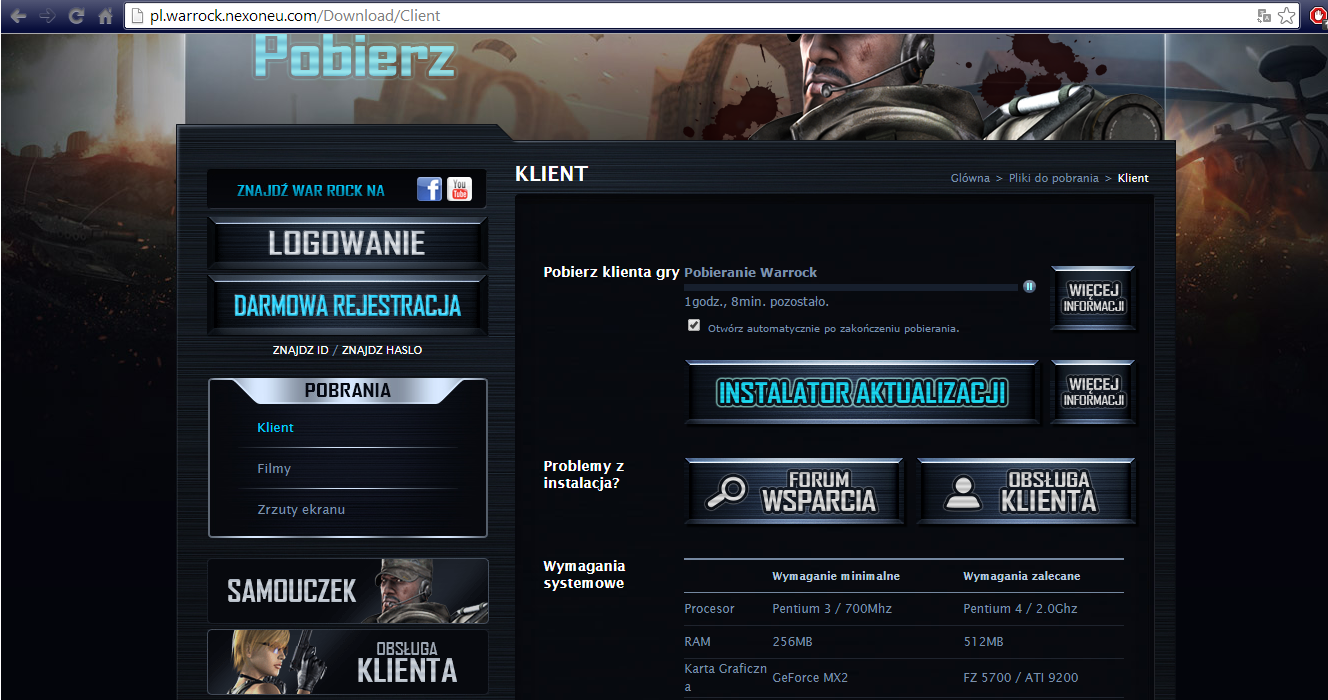Screen dimensions: 1328x700
Task: Download the INSTALATOR AKTUALIZACJI
Action: [862, 392]
